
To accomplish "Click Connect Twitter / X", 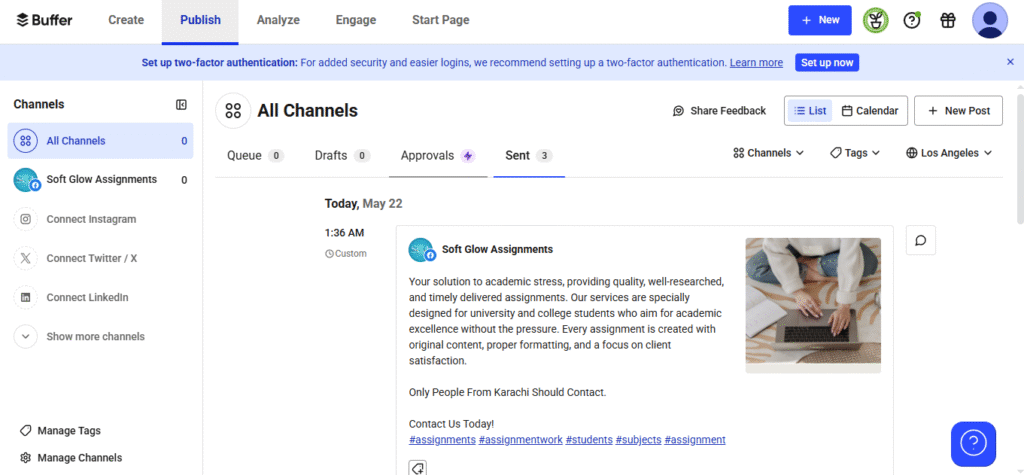I will (x=92, y=258).
